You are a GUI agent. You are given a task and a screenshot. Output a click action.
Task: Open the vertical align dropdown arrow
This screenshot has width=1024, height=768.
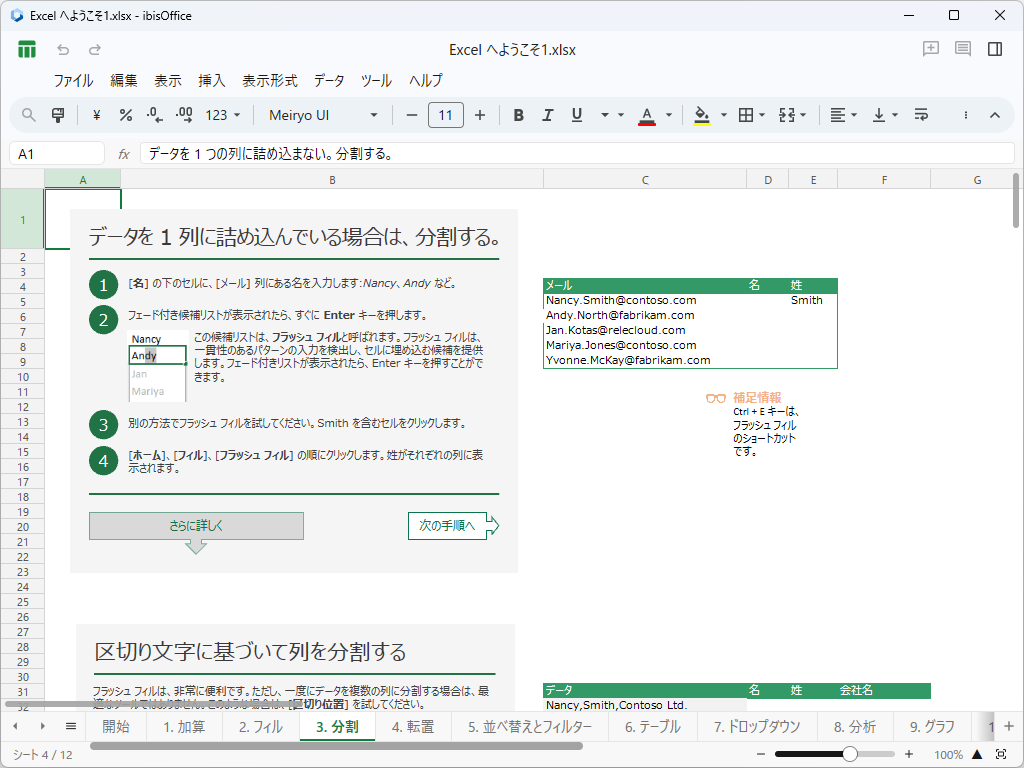[x=895, y=115]
